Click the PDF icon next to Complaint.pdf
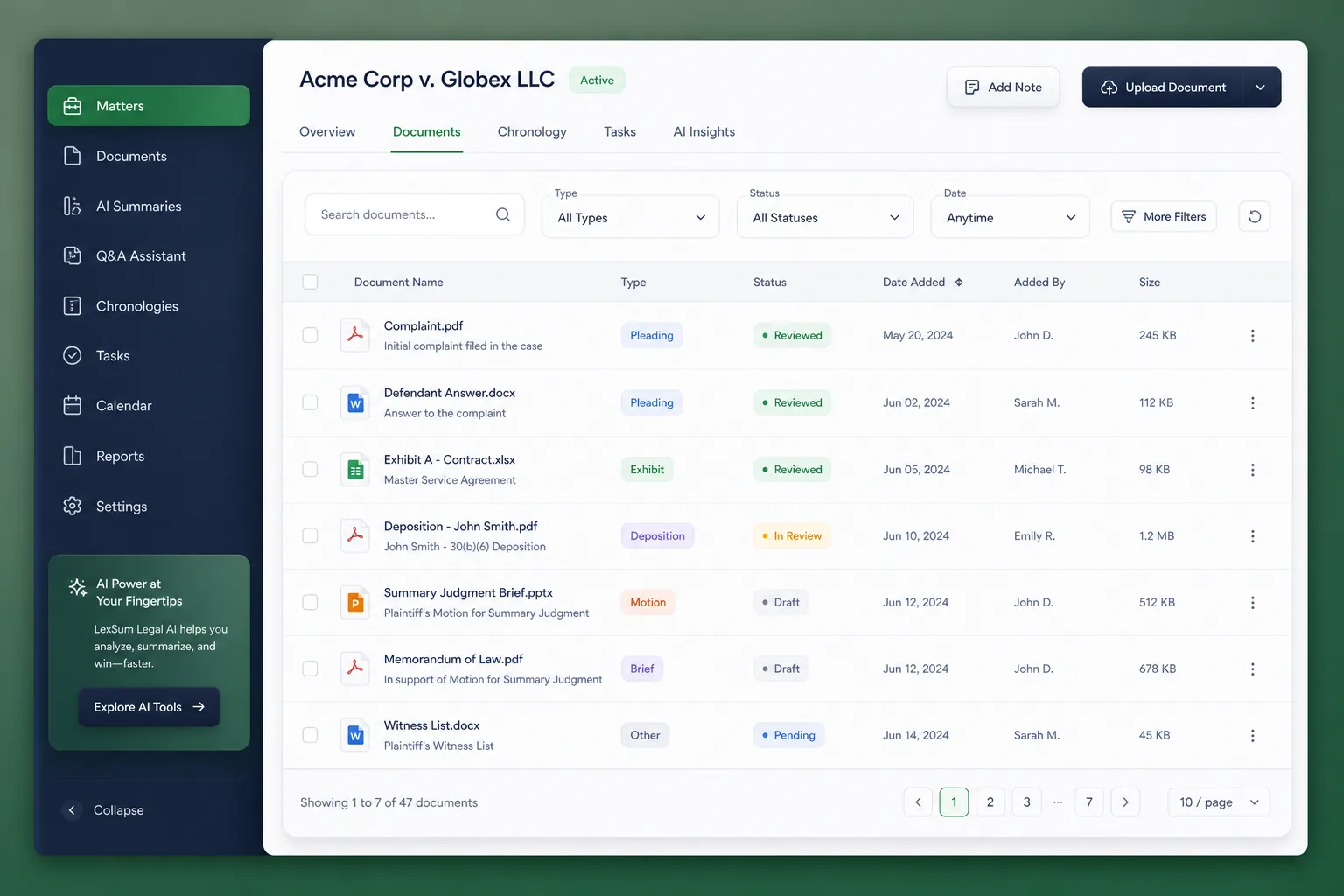The height and width of the screenshot is (896, 1344). click(355, 335)
